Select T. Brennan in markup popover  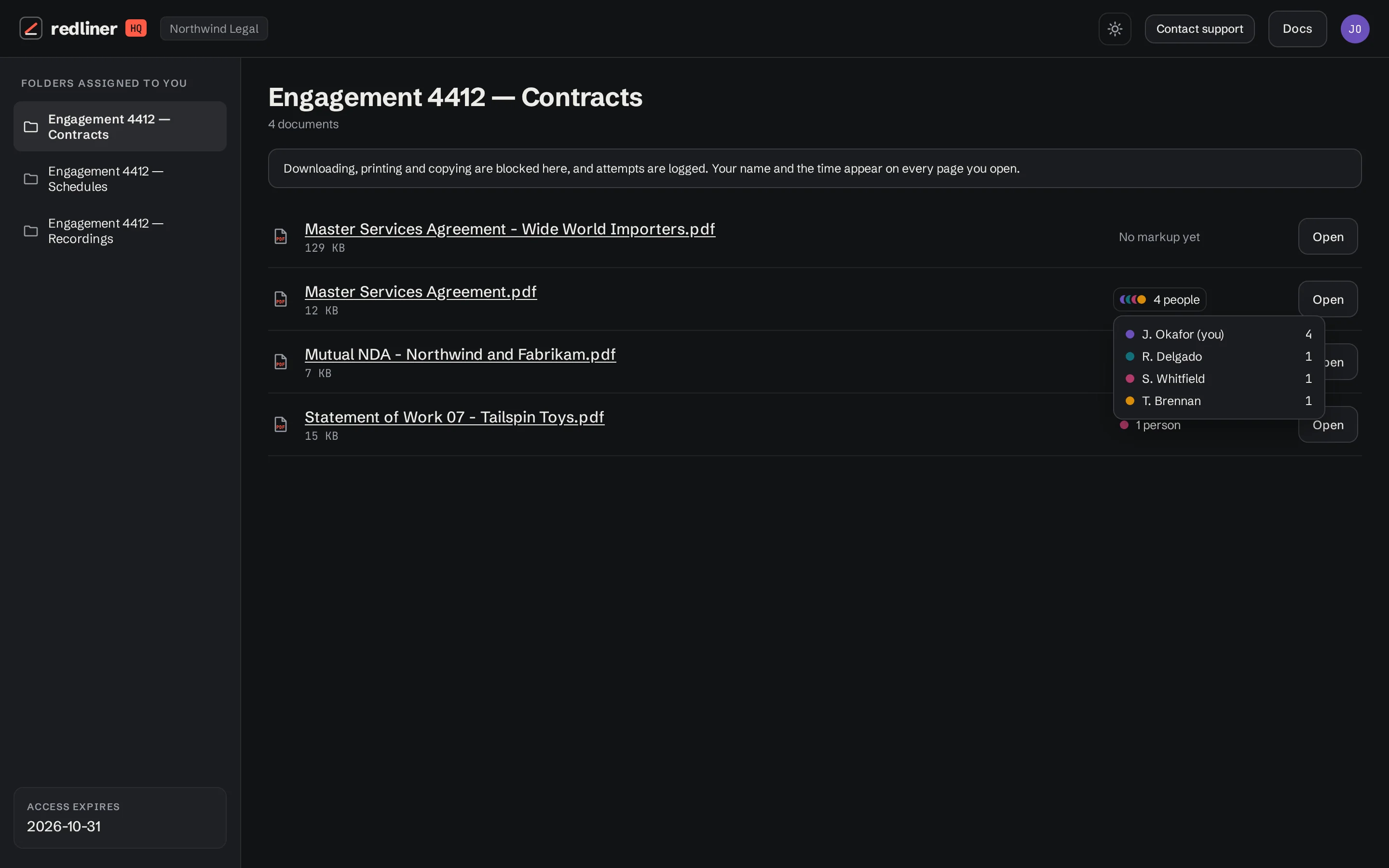[1219, 401]
